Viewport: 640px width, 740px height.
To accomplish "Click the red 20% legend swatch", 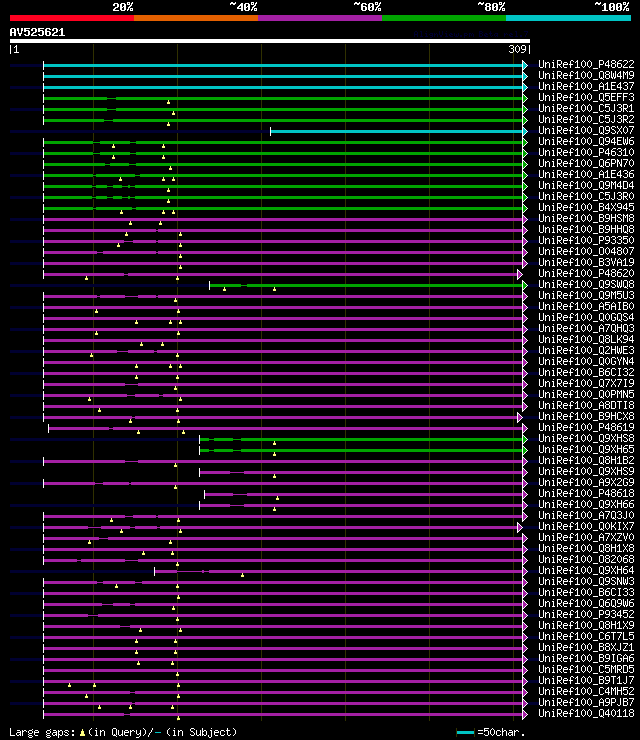I will click(72, 18).
